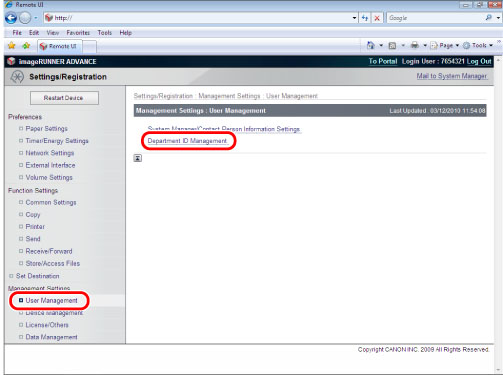Open Network Settings in sidebar
The height and width of the screenshot is (375, 503).
50,153
